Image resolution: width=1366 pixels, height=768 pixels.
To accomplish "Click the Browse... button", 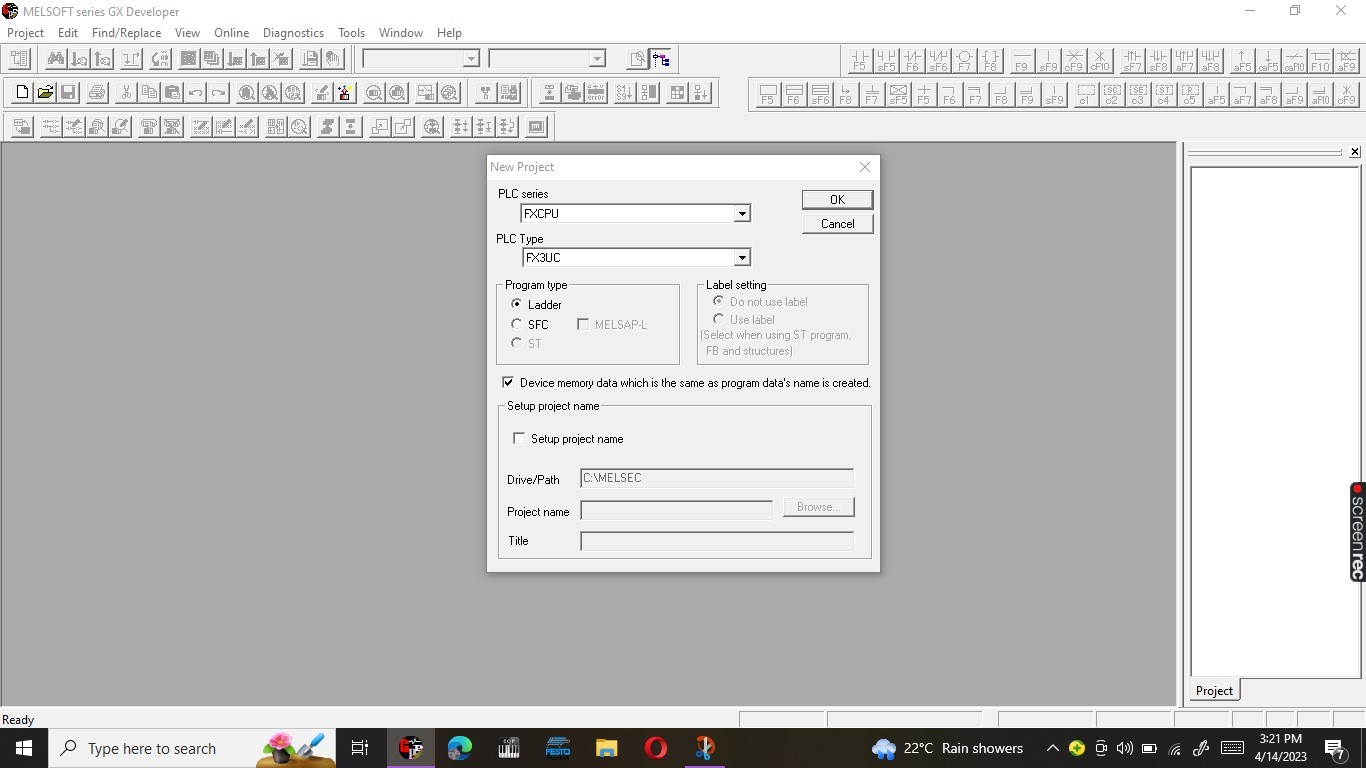I will 818,507.
